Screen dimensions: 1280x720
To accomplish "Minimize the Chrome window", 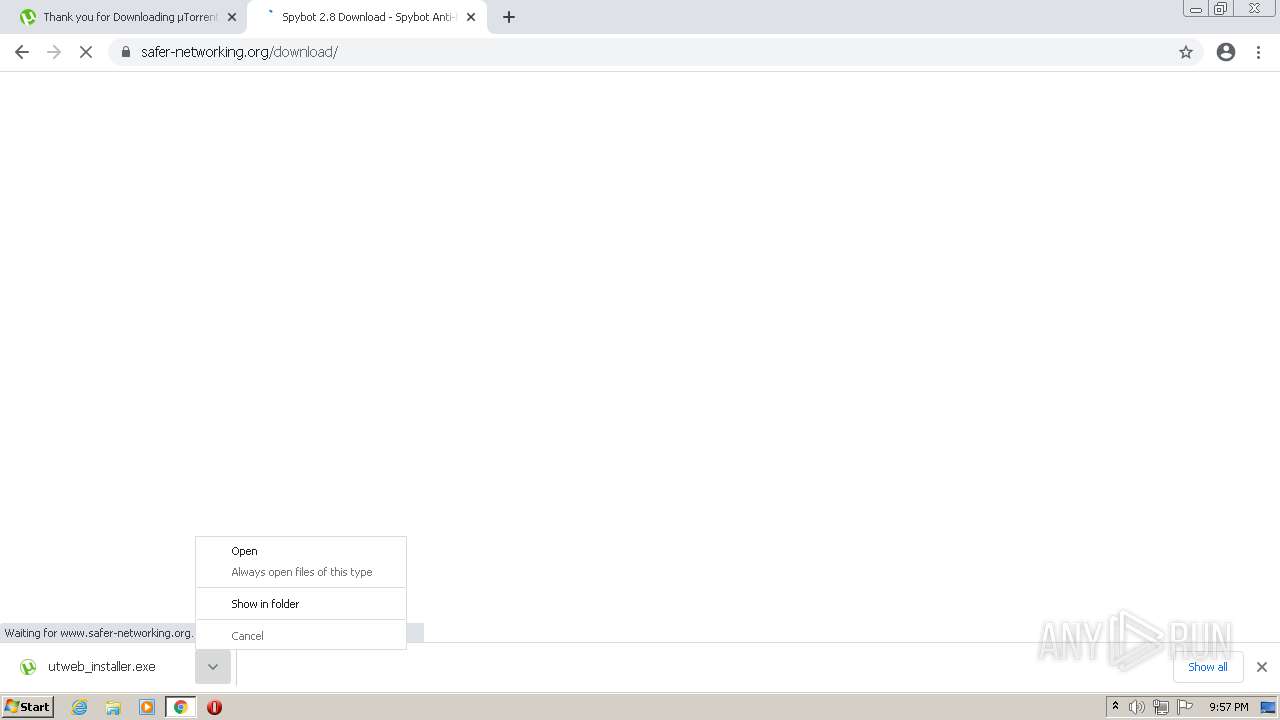I will 1196,9.
